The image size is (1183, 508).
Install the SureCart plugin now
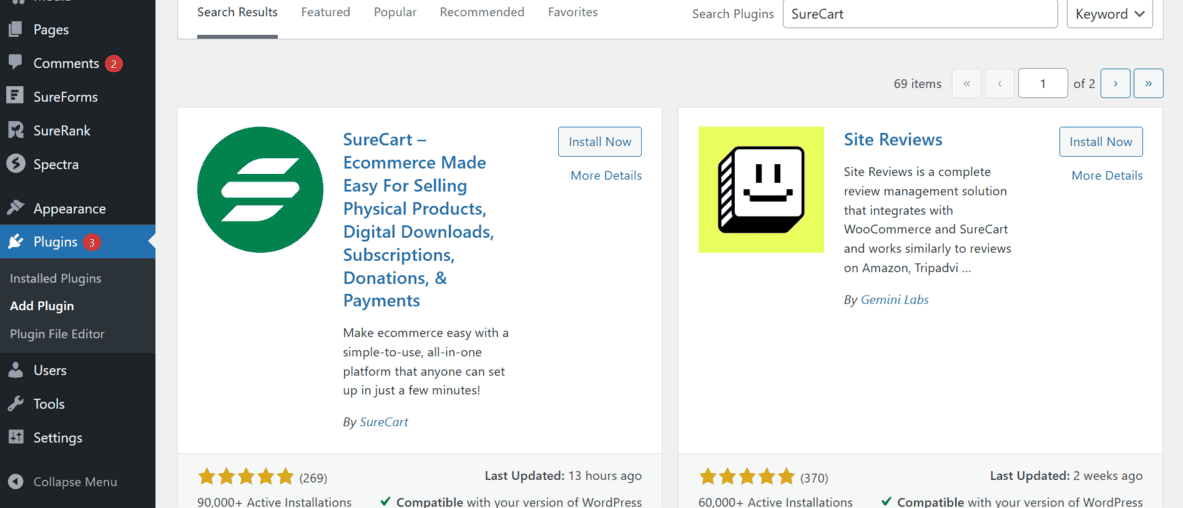click(600, 142)
